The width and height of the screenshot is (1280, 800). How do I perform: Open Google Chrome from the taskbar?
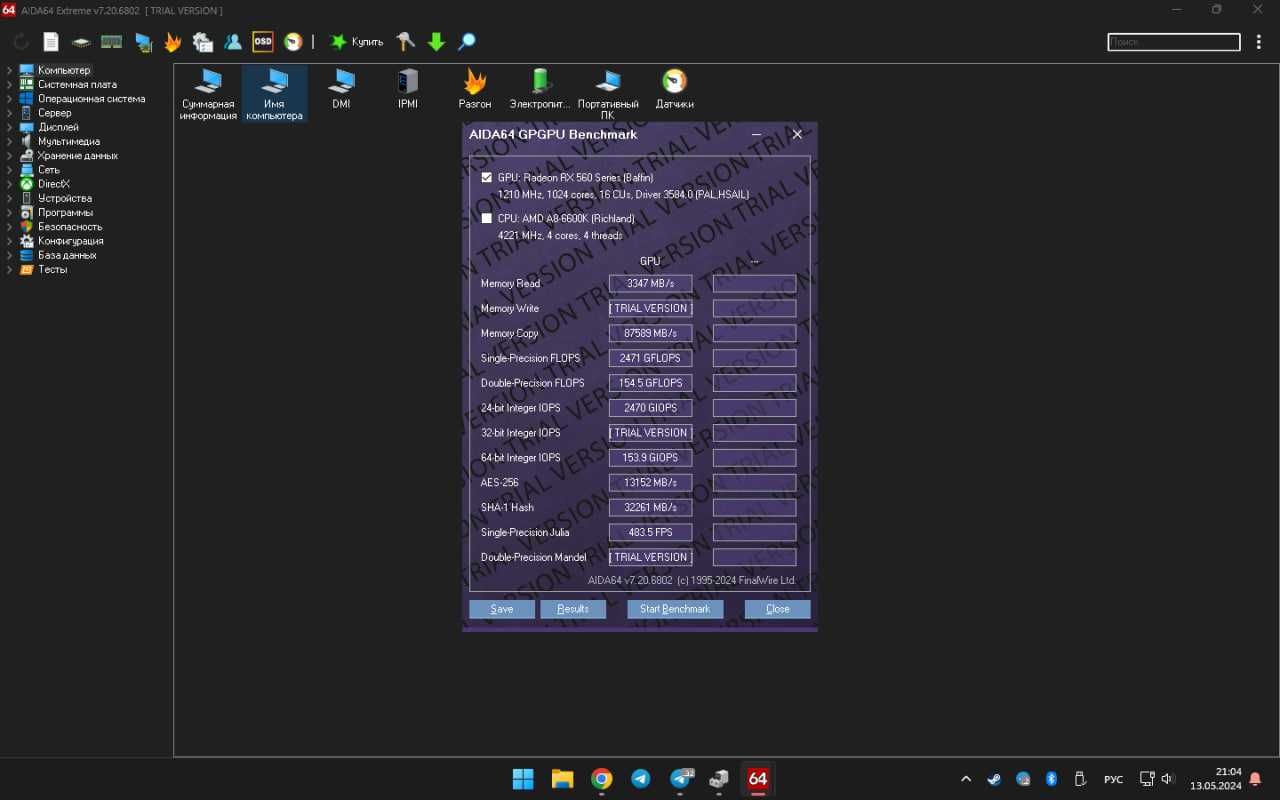coord(601,778)
